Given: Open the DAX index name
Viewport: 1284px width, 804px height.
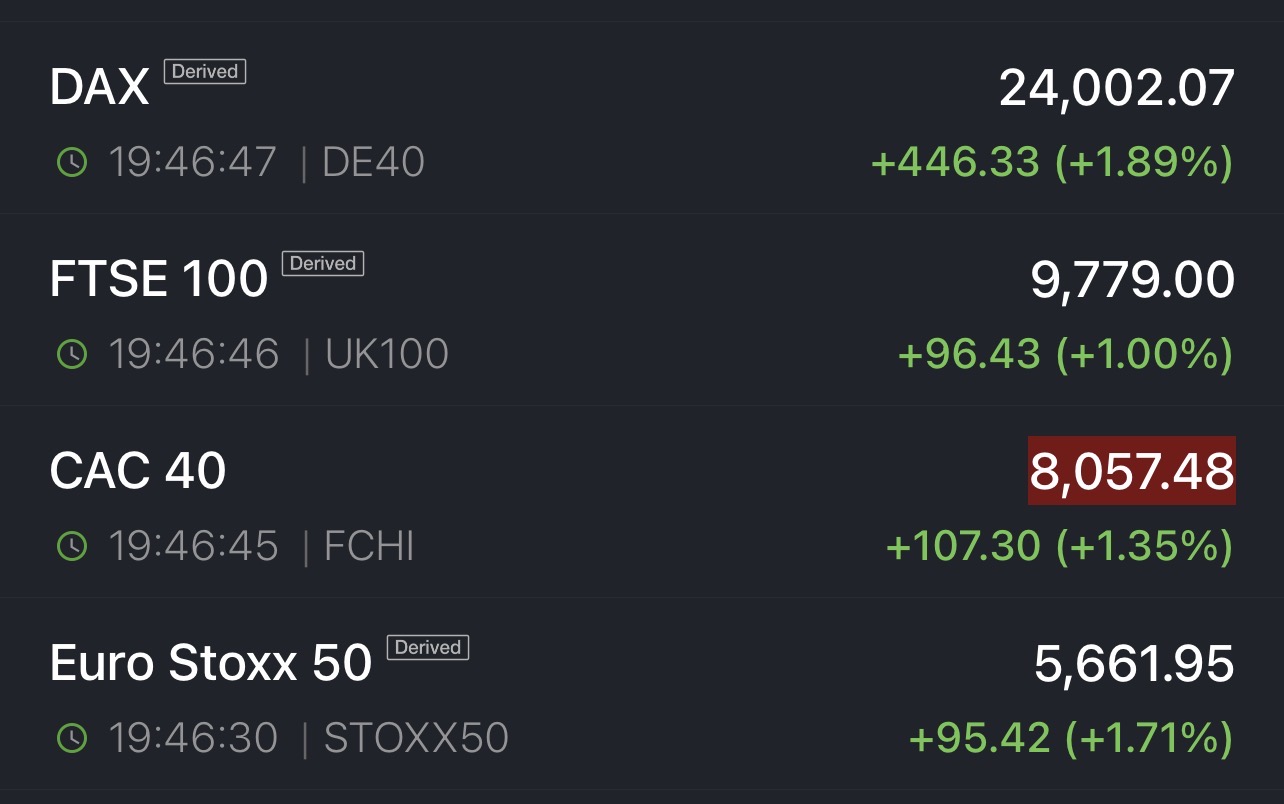Looking at the screenshot, I should [x=99, y=89].
